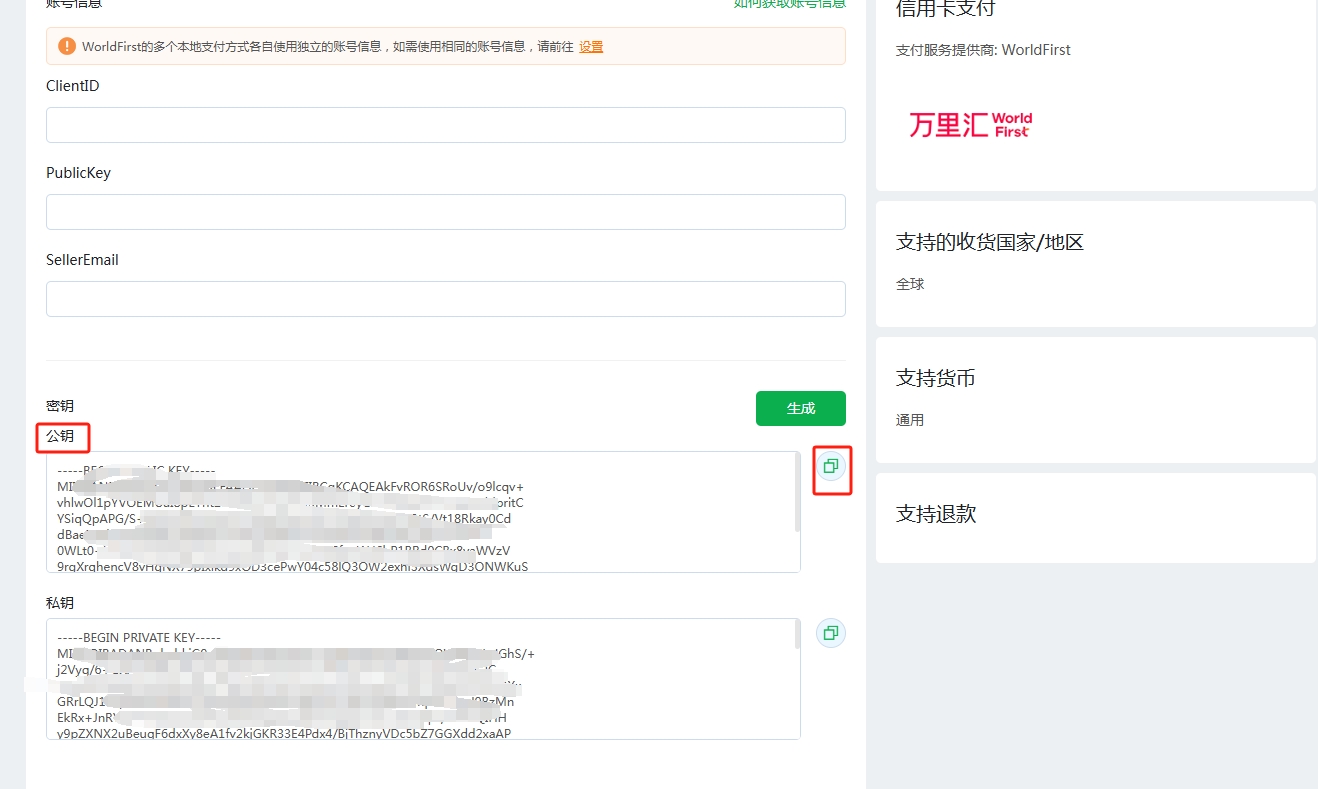
Task: Click the 私钥 label
Action: pyautogui.click(x=60, y=603)
